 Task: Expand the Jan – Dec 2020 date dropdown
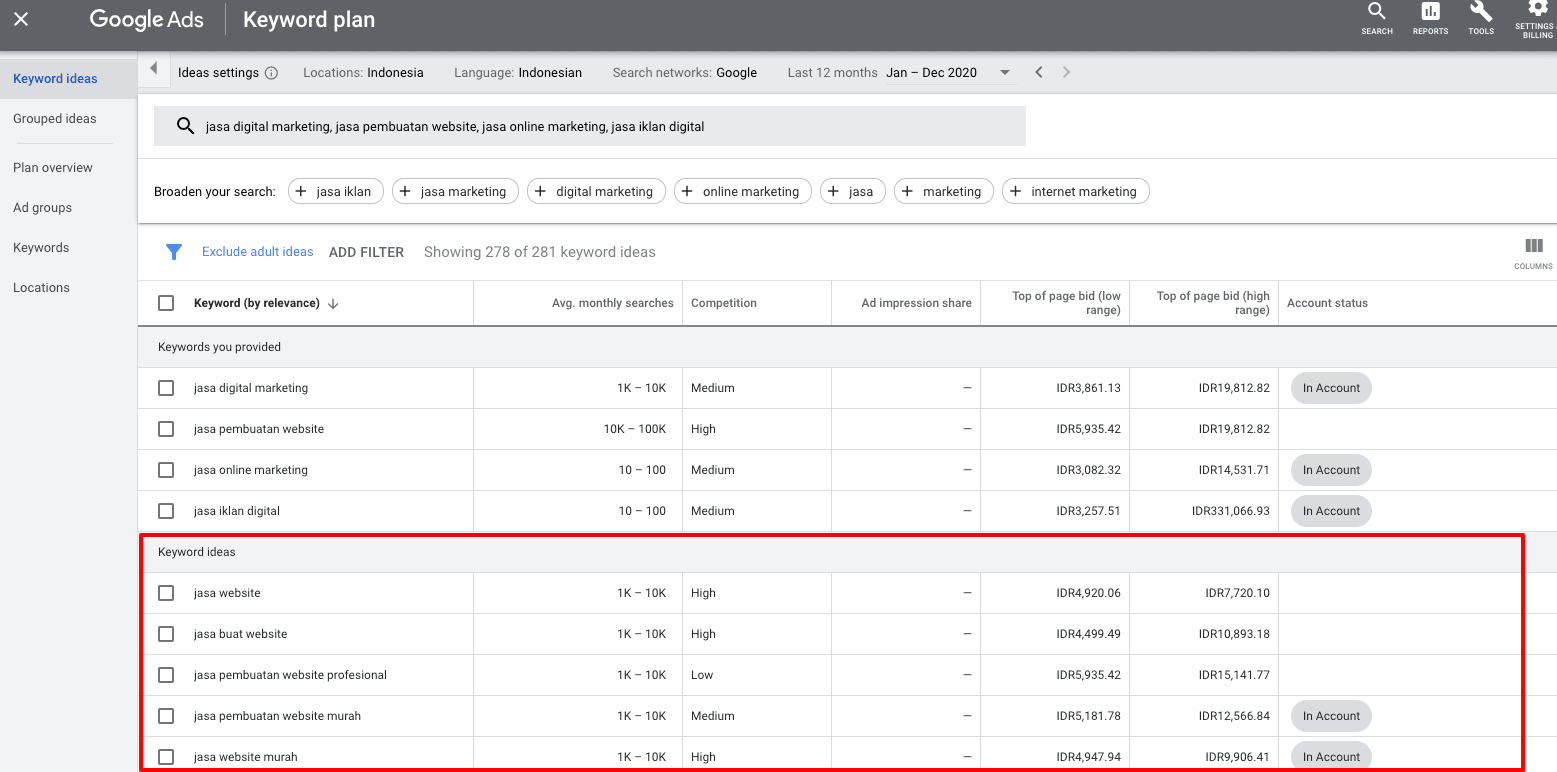click(x=1005, y=72)
